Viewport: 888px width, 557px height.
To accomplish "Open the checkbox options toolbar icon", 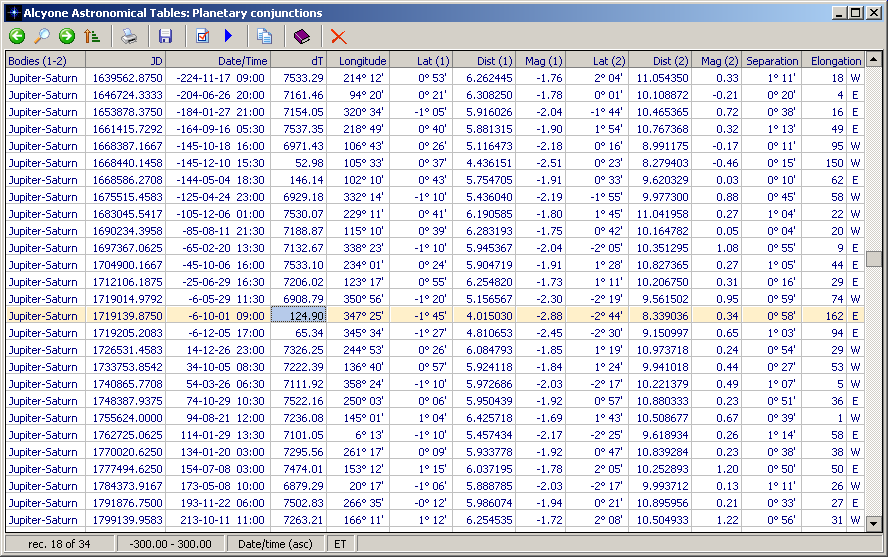I will pyautogui.click(x=203, y=37).
